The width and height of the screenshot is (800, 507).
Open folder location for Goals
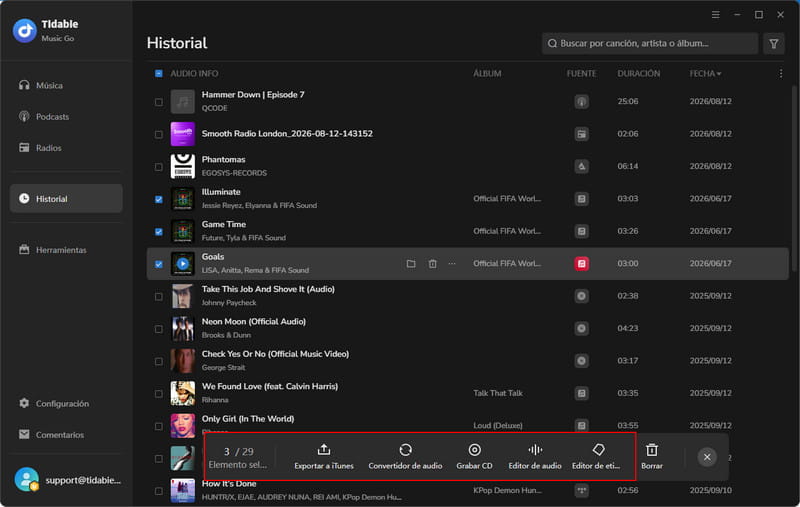pyautogui.click(x=411, y=264)
